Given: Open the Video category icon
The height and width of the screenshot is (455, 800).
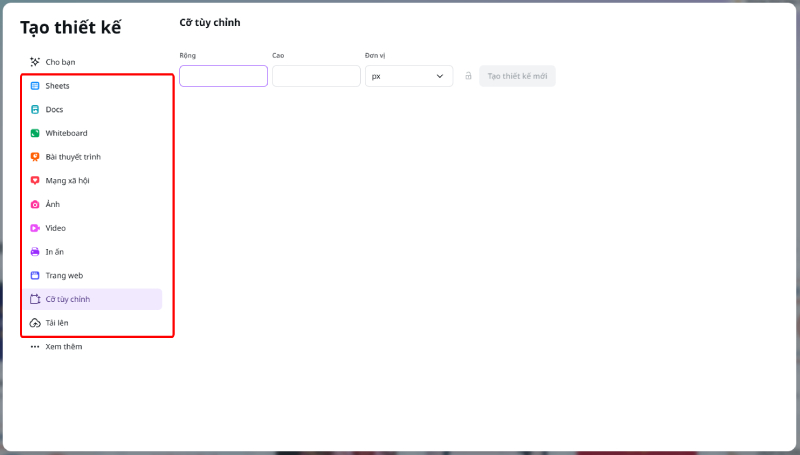Looking at the screenshot, I should point(35,228).
